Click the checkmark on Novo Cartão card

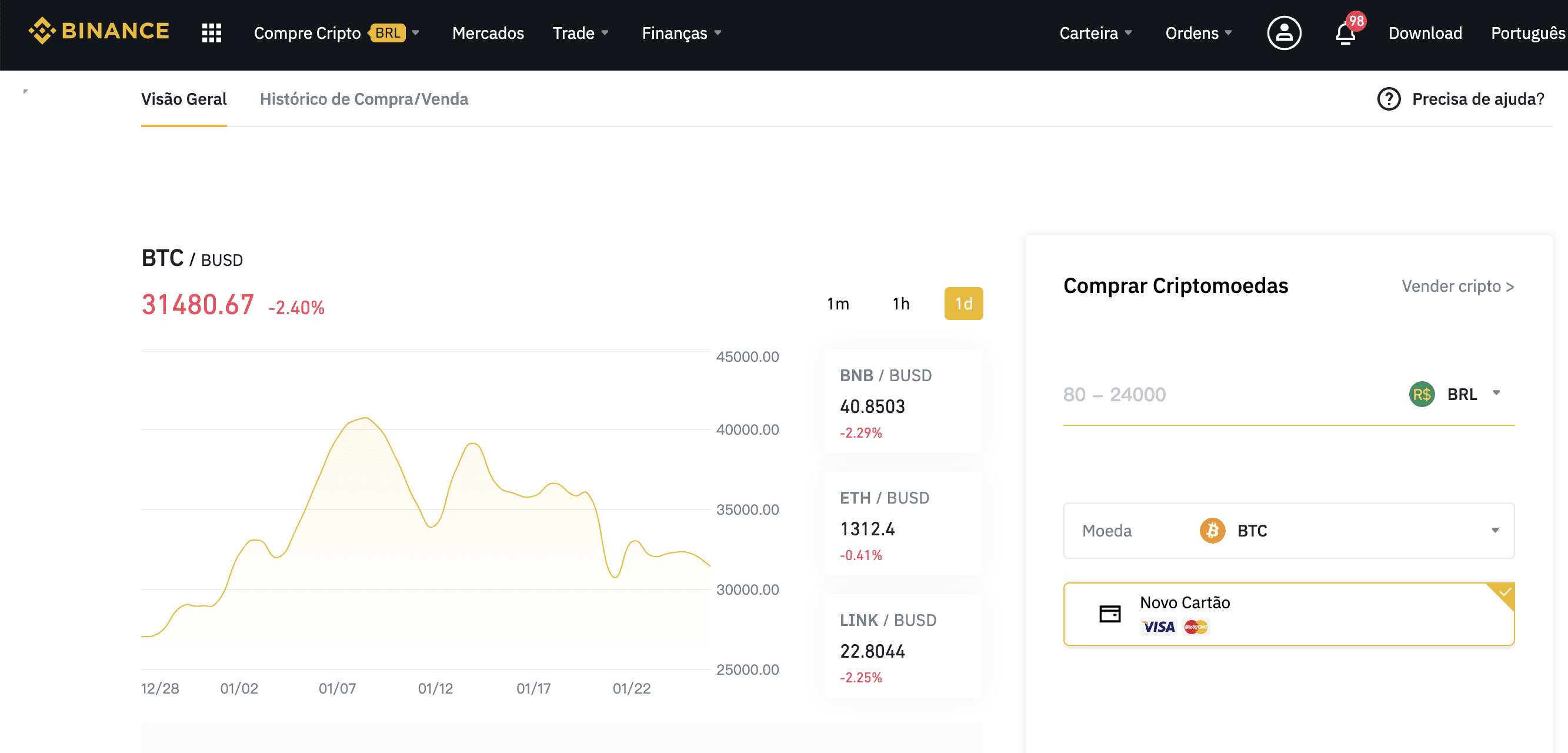[1504, 592]
